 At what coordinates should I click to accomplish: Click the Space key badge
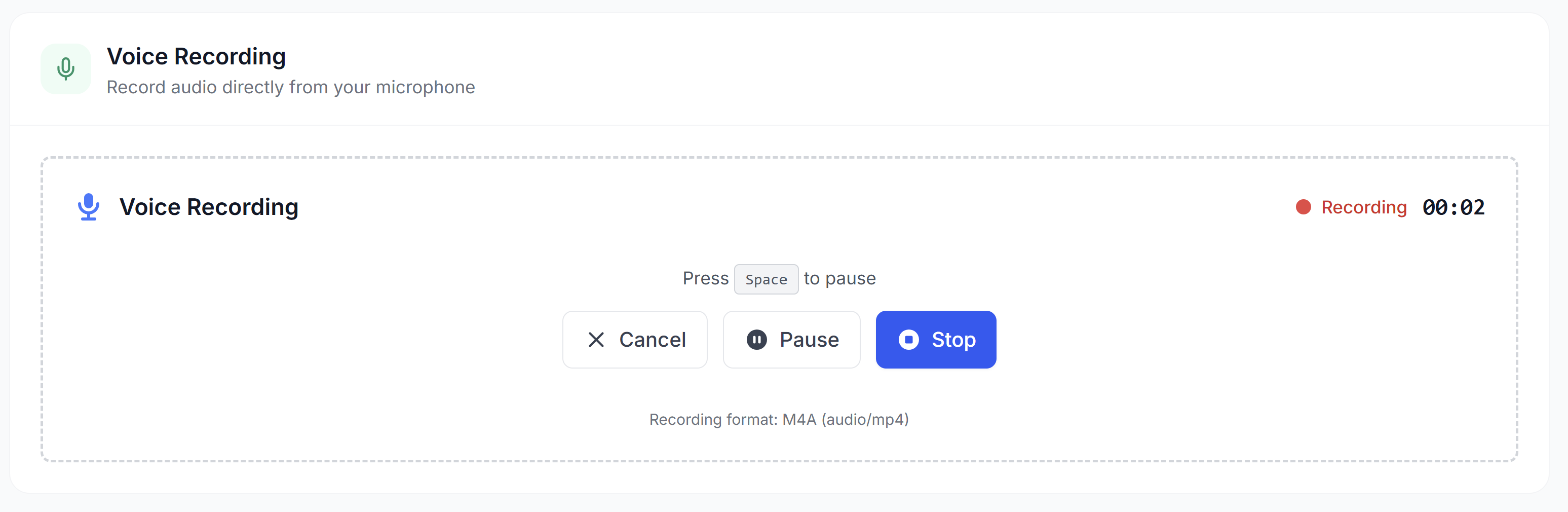[x=766, y=279]
